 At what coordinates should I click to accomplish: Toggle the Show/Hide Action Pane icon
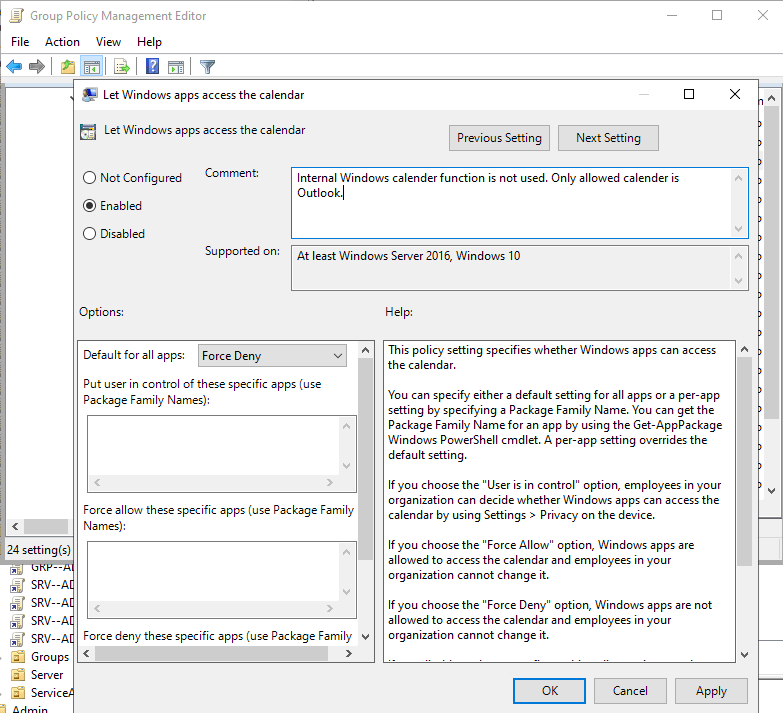176,66
